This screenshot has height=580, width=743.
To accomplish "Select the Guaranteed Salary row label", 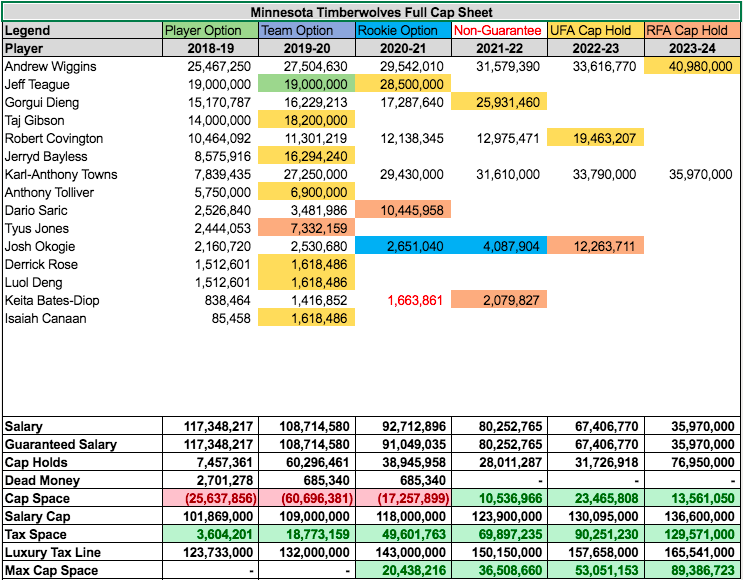I will click(x=82, y=444).
